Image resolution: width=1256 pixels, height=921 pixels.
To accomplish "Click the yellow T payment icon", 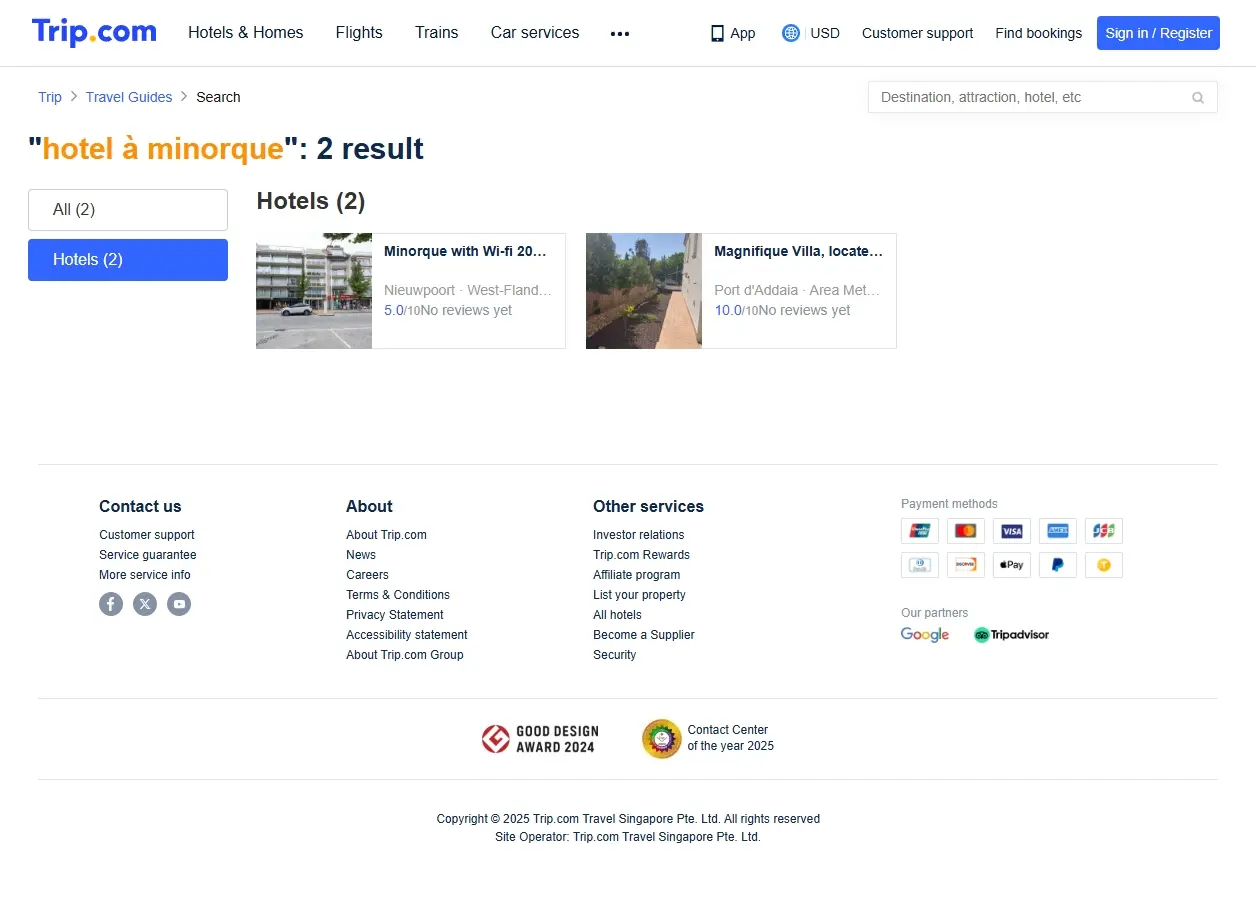I will pos(1104,565).
